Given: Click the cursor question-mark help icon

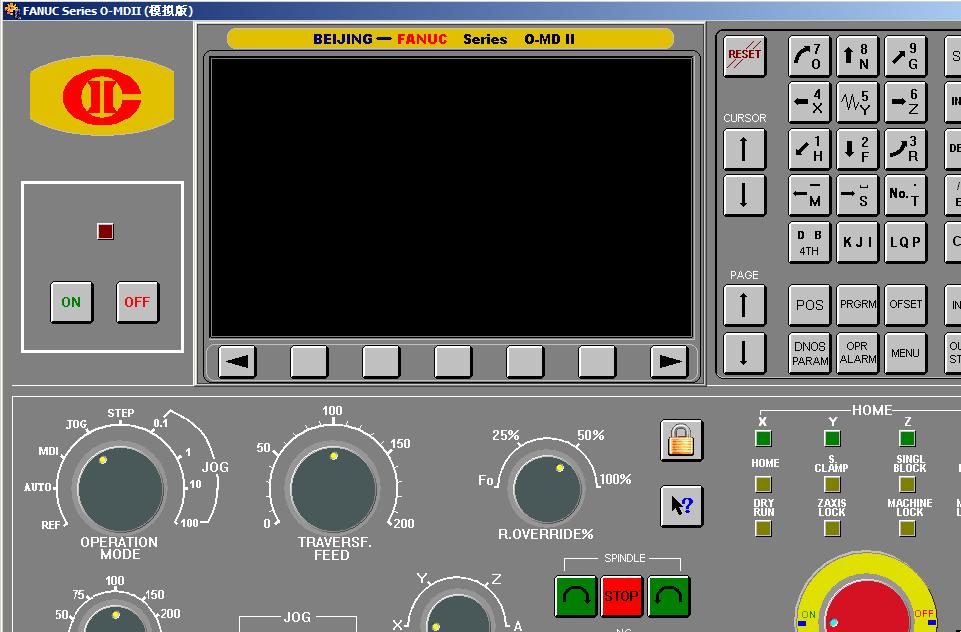Looking at the screenshot, I should tap(682, 506).
